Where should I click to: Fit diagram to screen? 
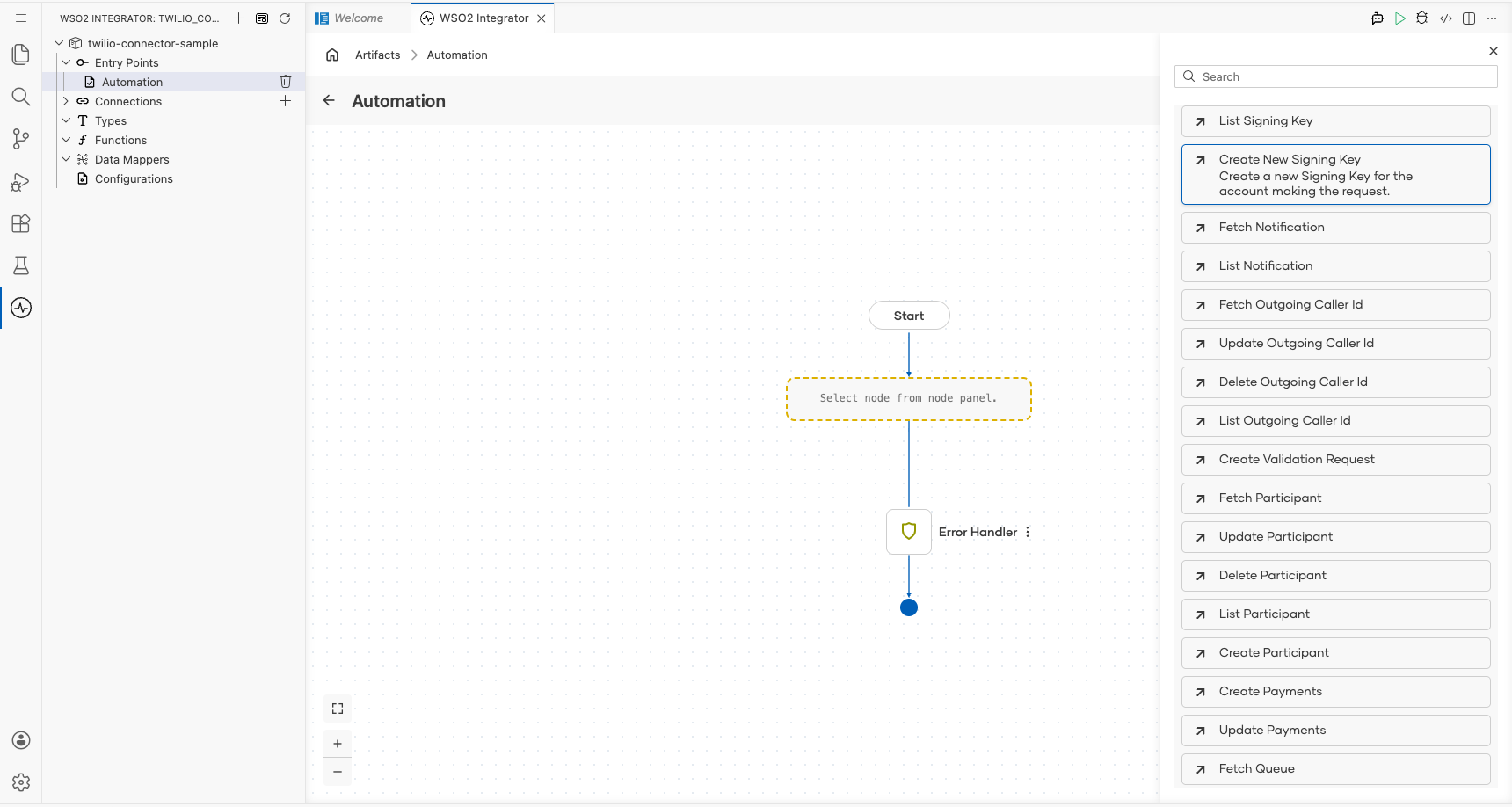[x=338, y=709]
